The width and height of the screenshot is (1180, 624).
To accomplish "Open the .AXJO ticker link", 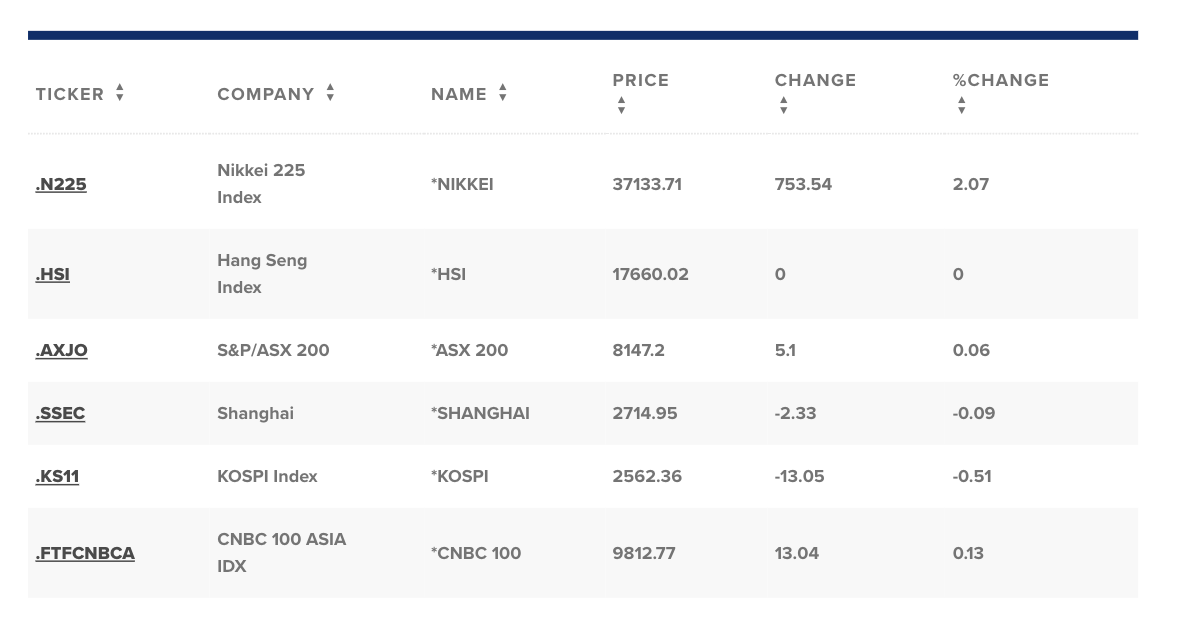I will click(x=62, y=351).
